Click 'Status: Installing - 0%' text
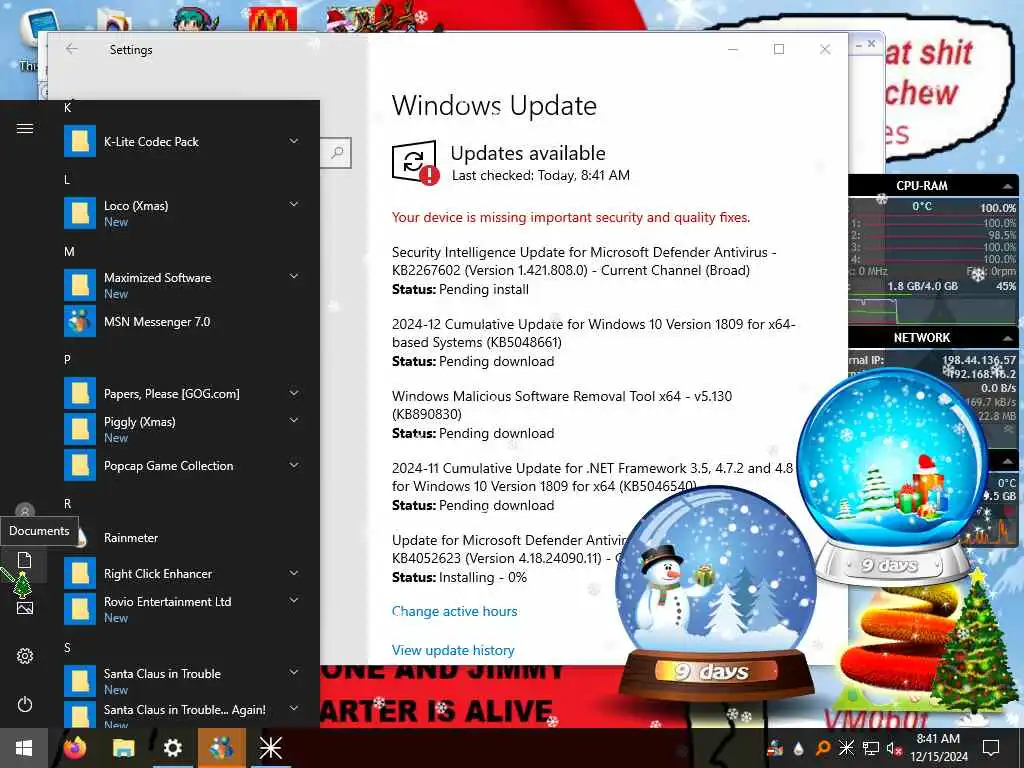 (459, 577)
